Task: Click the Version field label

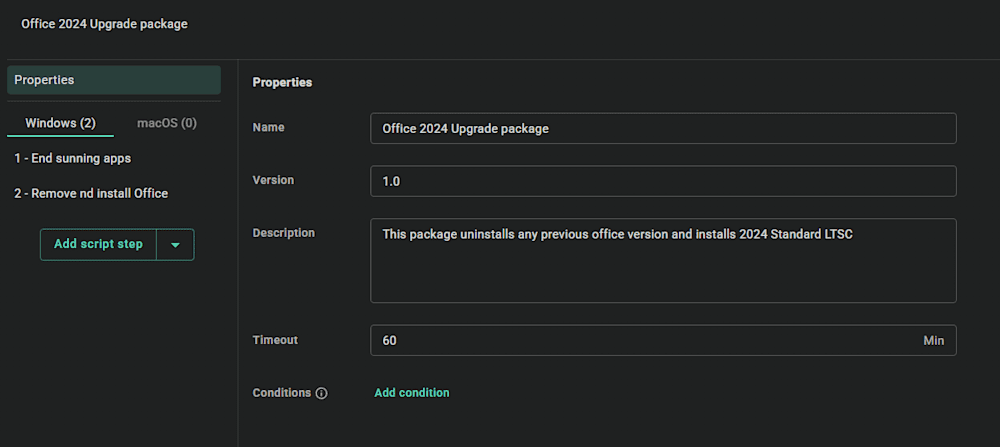Action: click(x=273, y=180)
